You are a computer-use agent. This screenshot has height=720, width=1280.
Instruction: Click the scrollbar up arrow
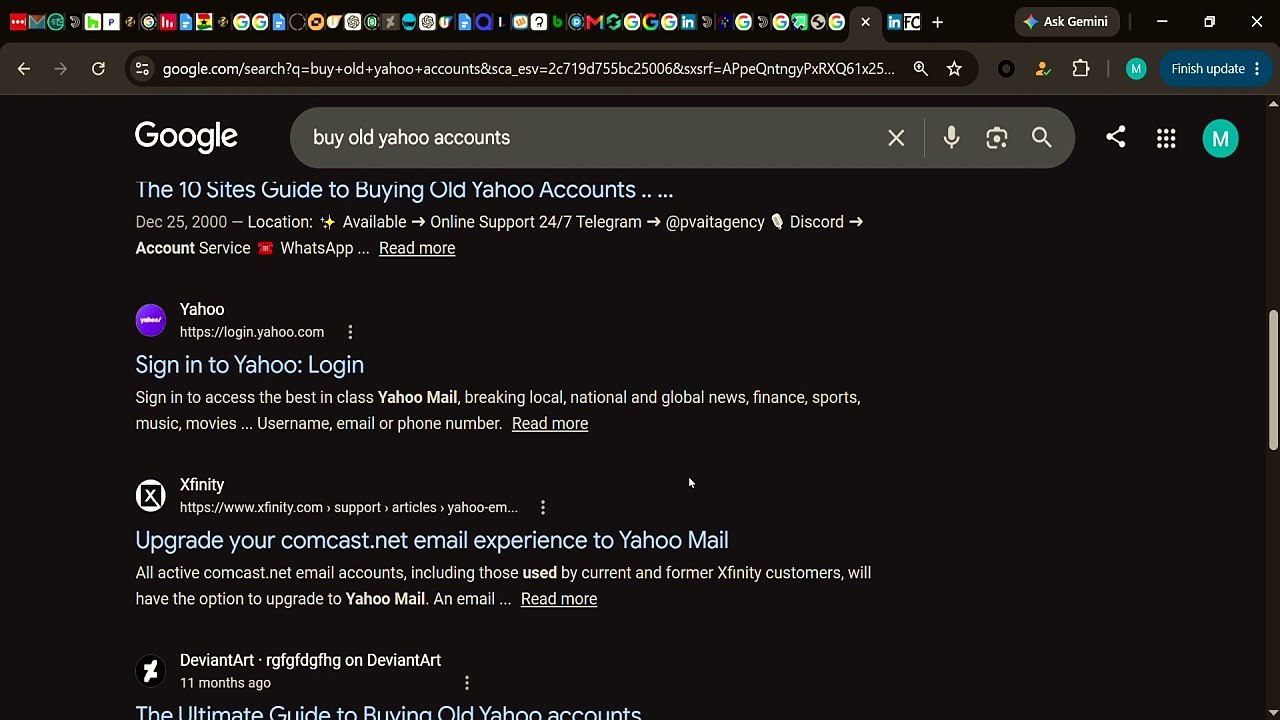tap(1273, 103)
